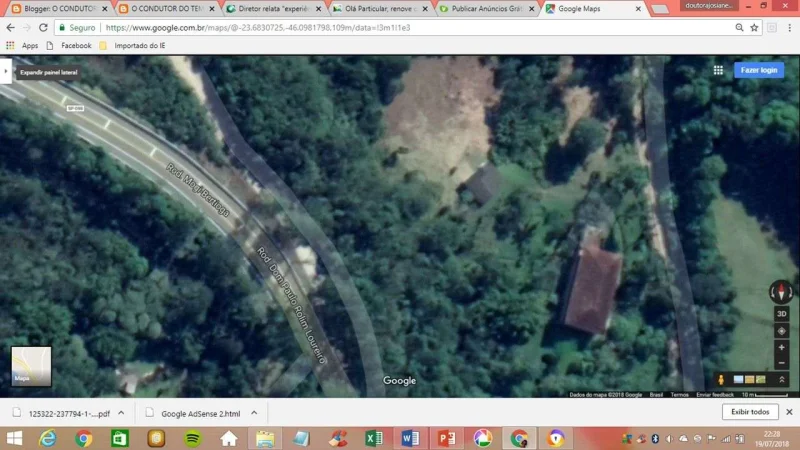Open CCleaner from the taskbar
The width and height of the screenshot is (800, 450).
click(338, 438)
